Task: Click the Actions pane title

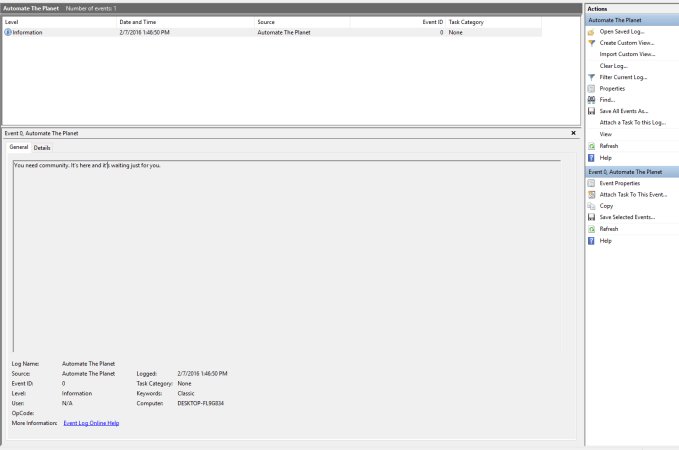Action: pyautogui.click(x=597, y=9)
